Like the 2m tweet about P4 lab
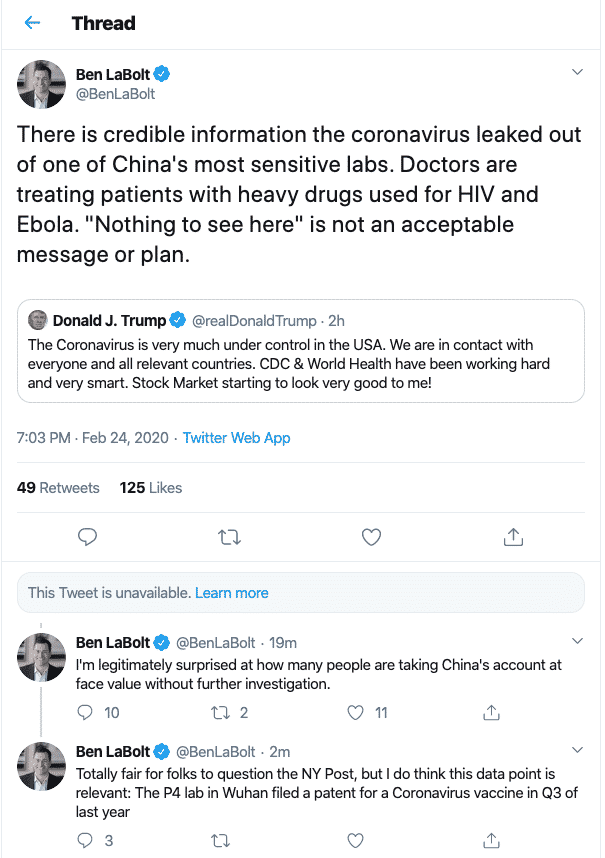605x858 pixels. (x=355, y=840)
